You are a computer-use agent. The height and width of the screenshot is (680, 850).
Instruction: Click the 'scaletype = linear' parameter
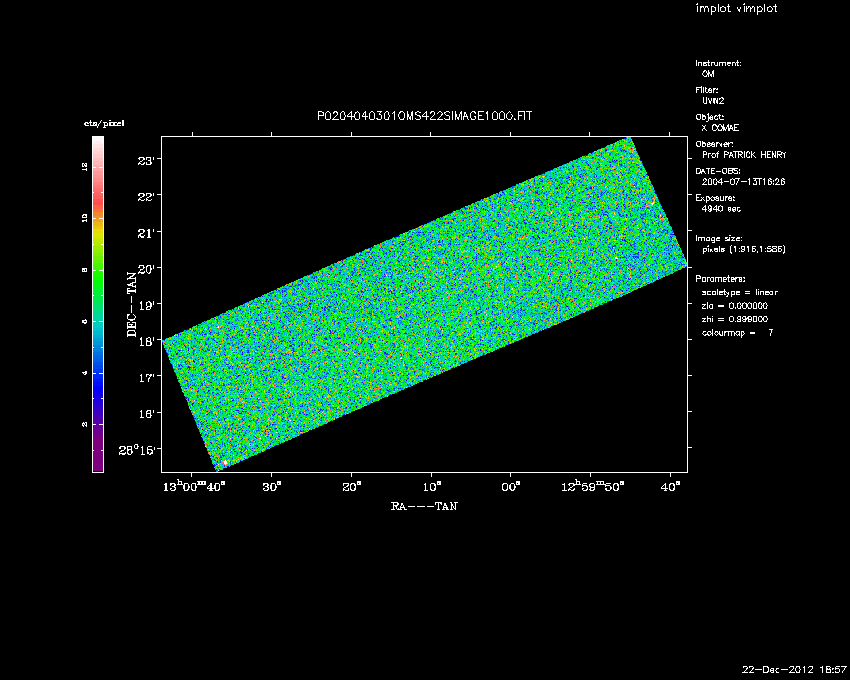(739, 292)
